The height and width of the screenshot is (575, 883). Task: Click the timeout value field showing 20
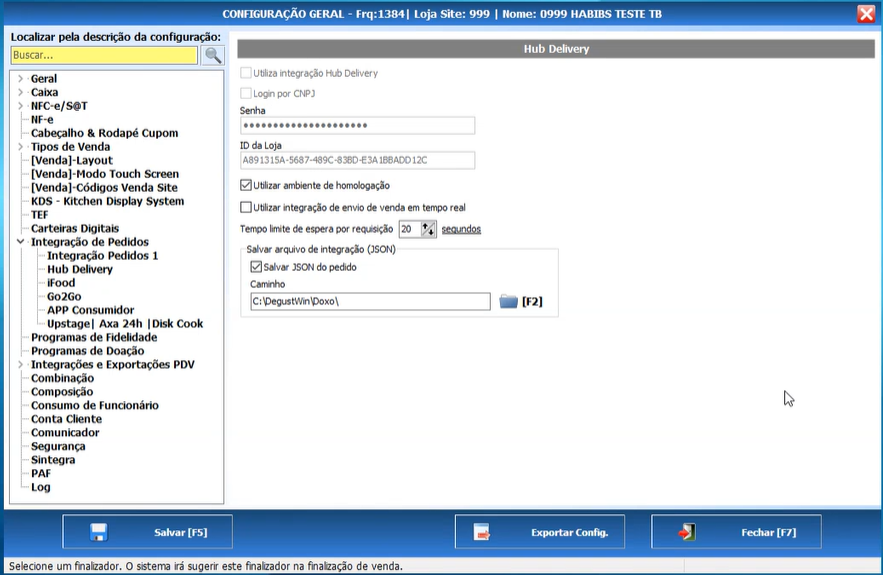click(410, 229)
